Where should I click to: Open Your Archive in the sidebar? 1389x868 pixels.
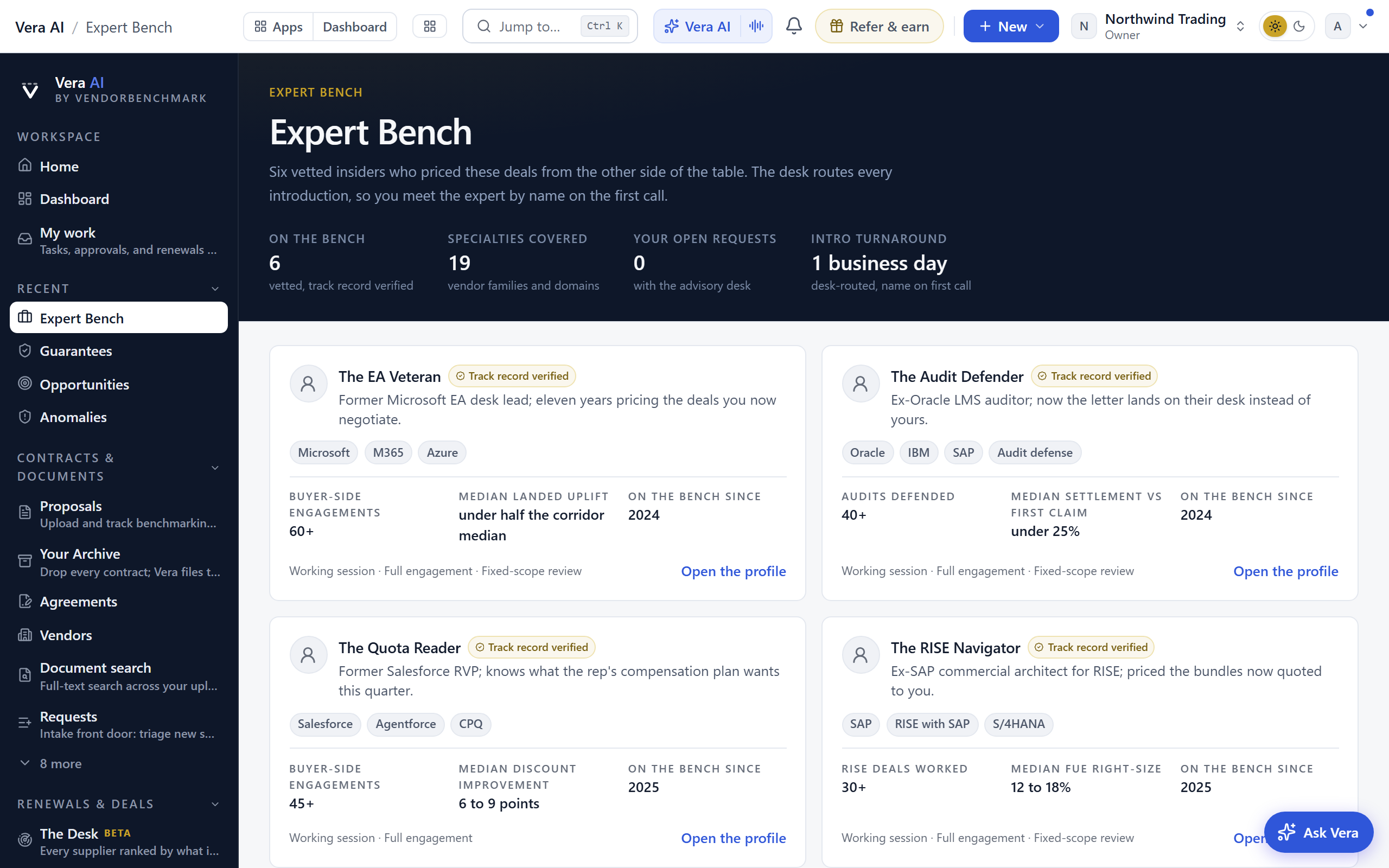click(x=119, y=562)
